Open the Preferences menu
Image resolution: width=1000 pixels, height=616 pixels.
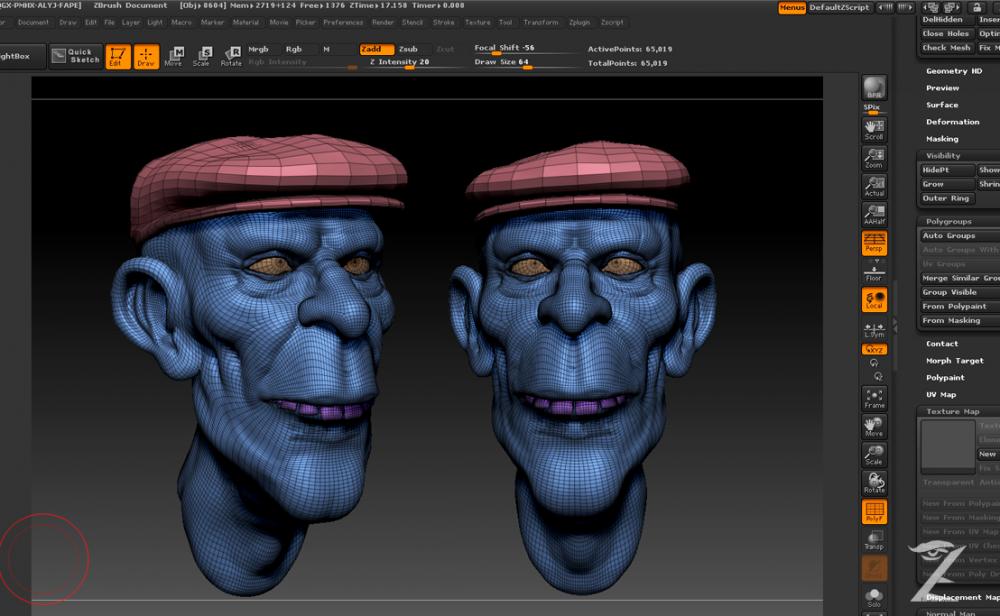coord(343,22)
